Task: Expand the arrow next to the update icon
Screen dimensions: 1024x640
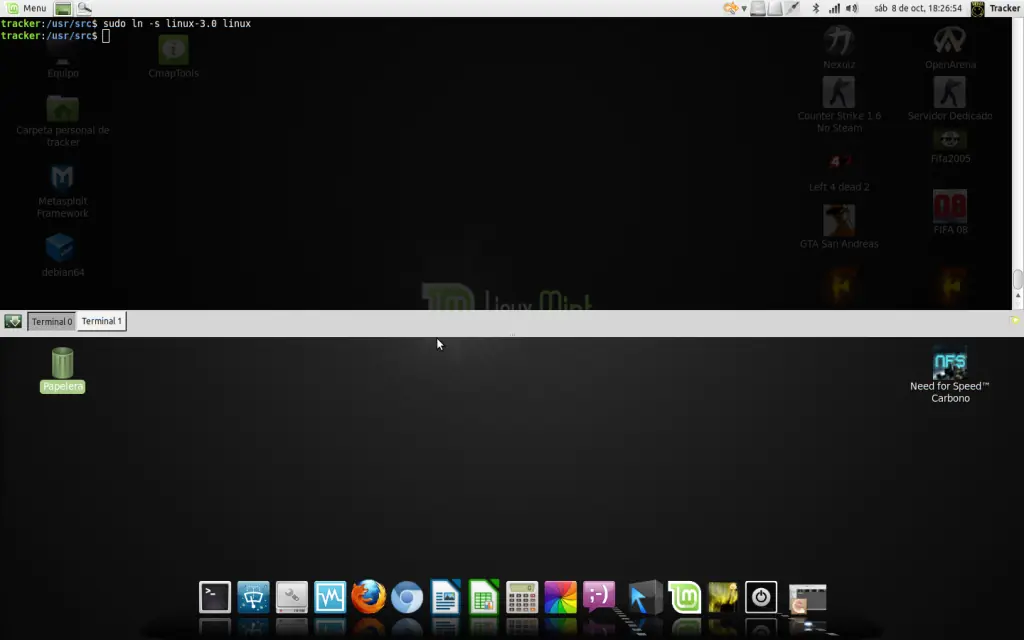Action: pyautogui.click(x=744, y=8)
